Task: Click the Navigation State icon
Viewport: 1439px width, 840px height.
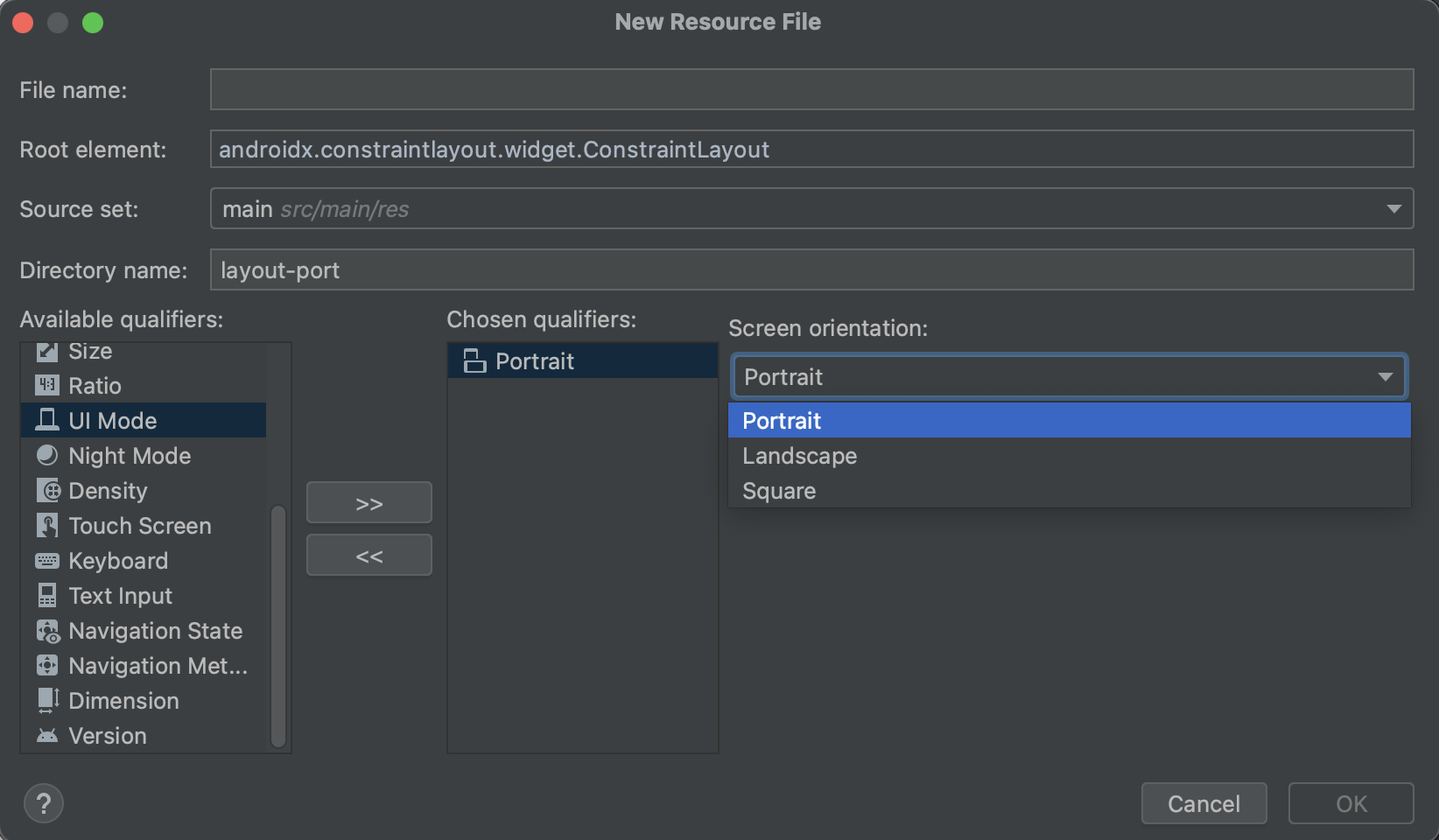Action: coord(47,631)
